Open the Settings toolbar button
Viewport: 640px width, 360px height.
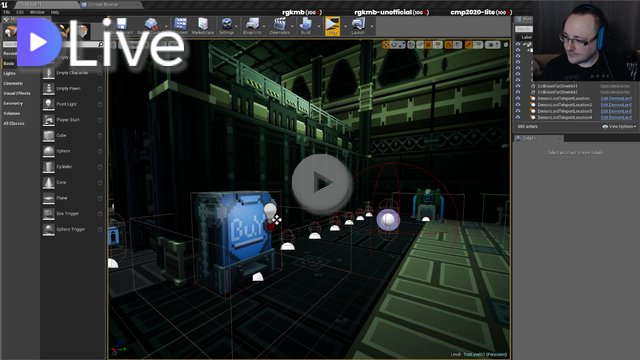[x=226, y=26]
